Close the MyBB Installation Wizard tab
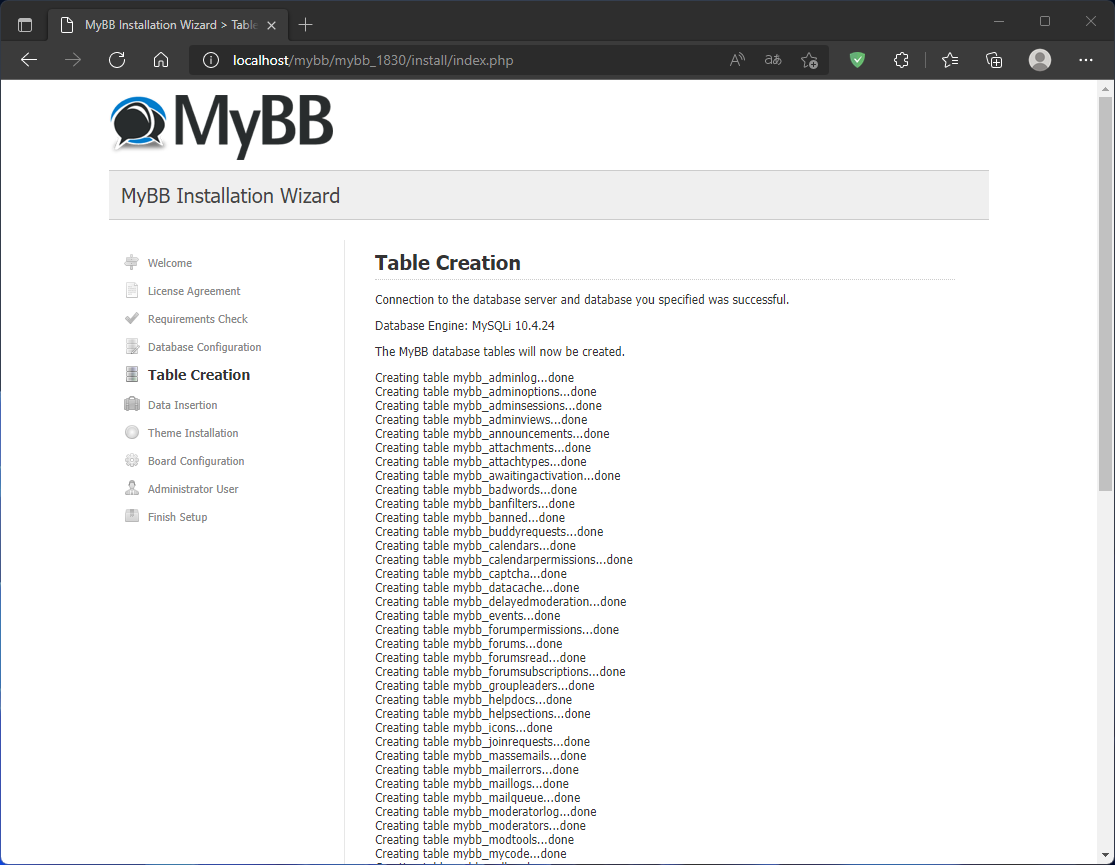This screenshot has height=865, width=1115. tap(271, 25)
